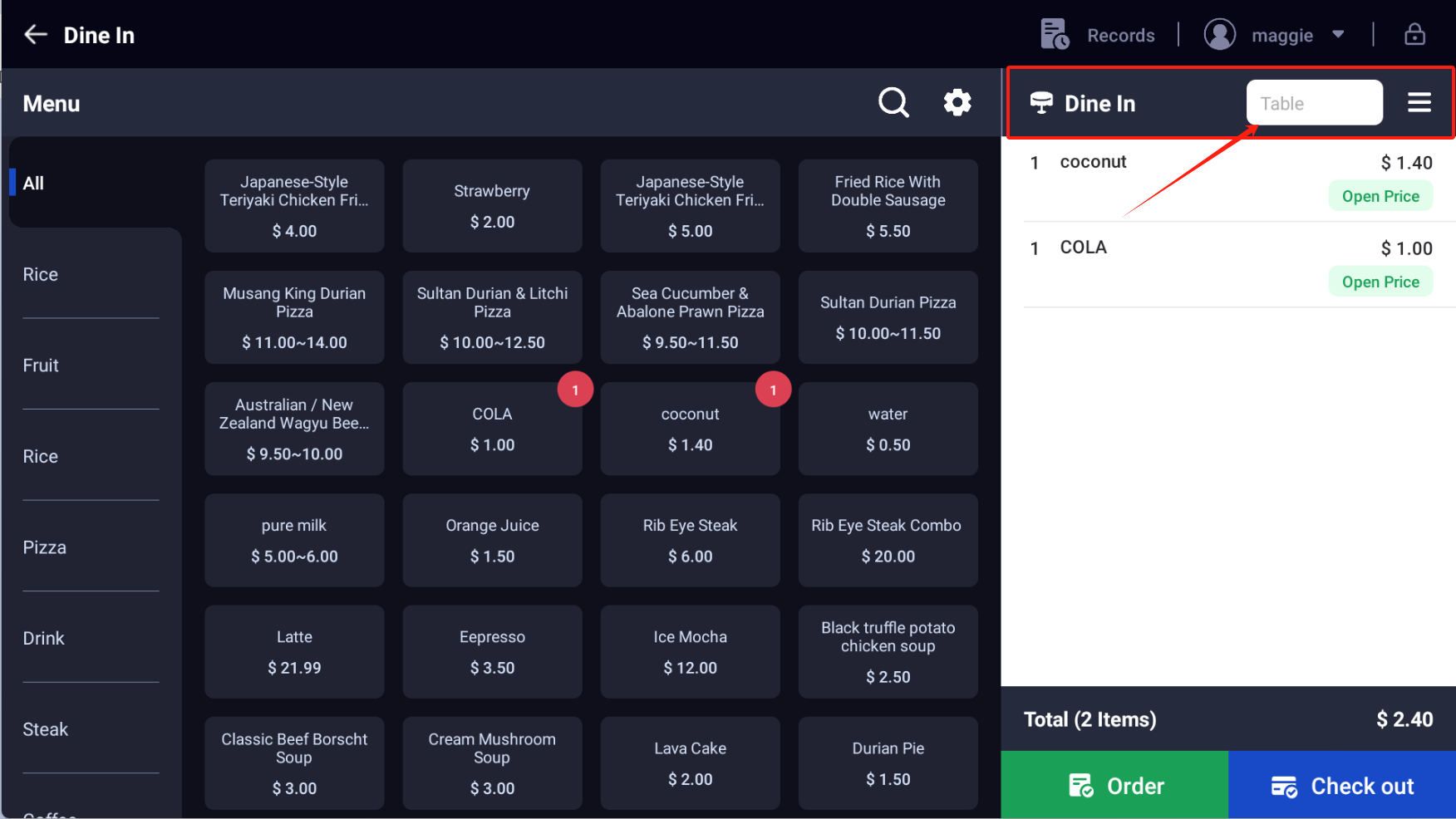
Task: Click the Dine In dining table icon
Action: coord(1042,102)
